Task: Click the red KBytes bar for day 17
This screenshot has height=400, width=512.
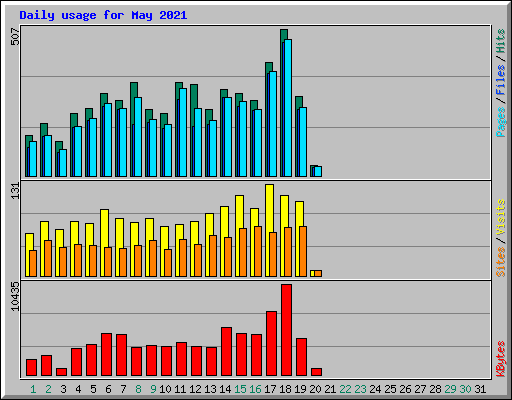Action: point(271,344)
